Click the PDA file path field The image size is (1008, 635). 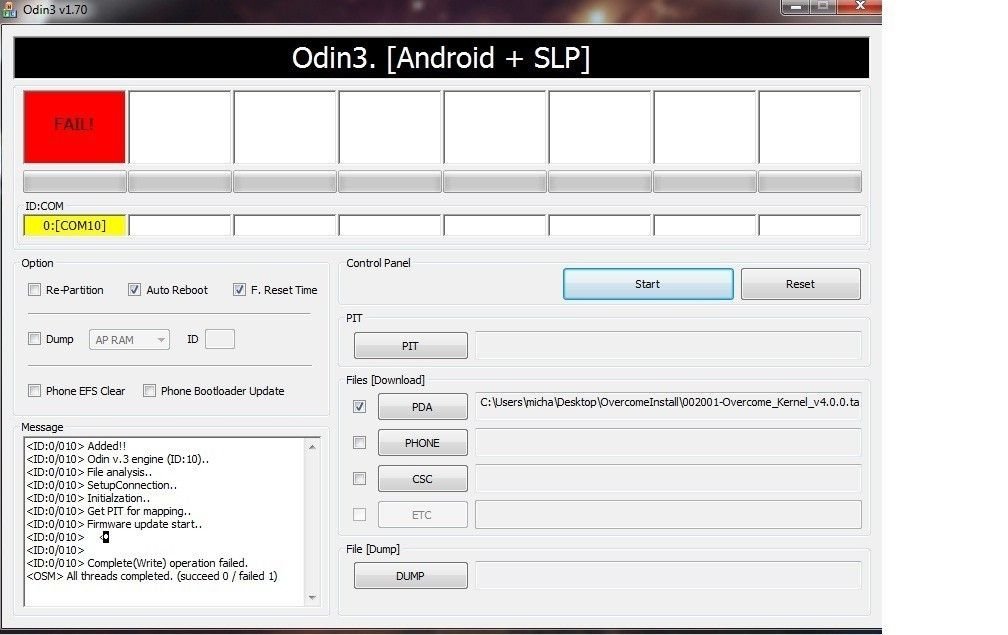tap(668, 406)
